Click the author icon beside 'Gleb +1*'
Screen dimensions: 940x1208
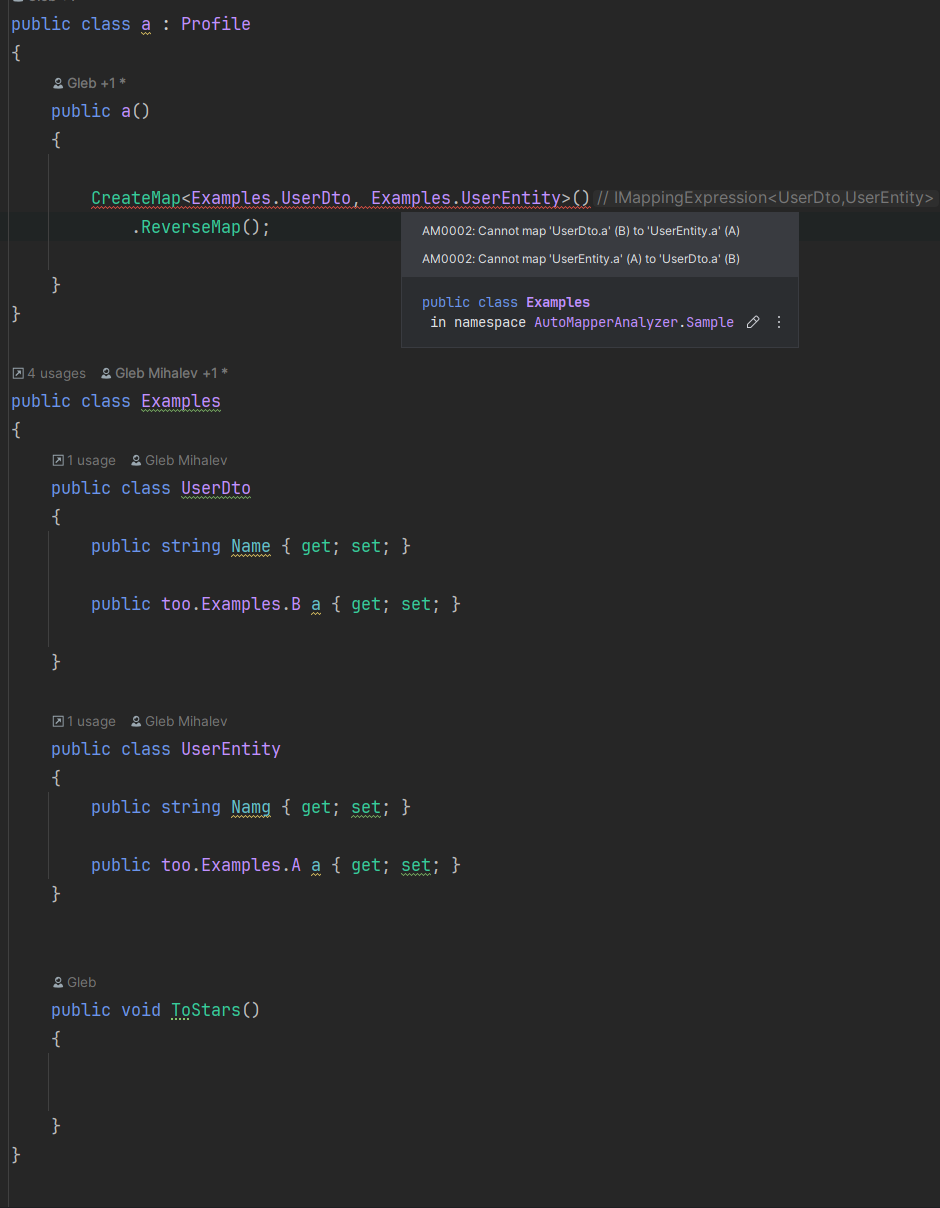tap(57, 83)
